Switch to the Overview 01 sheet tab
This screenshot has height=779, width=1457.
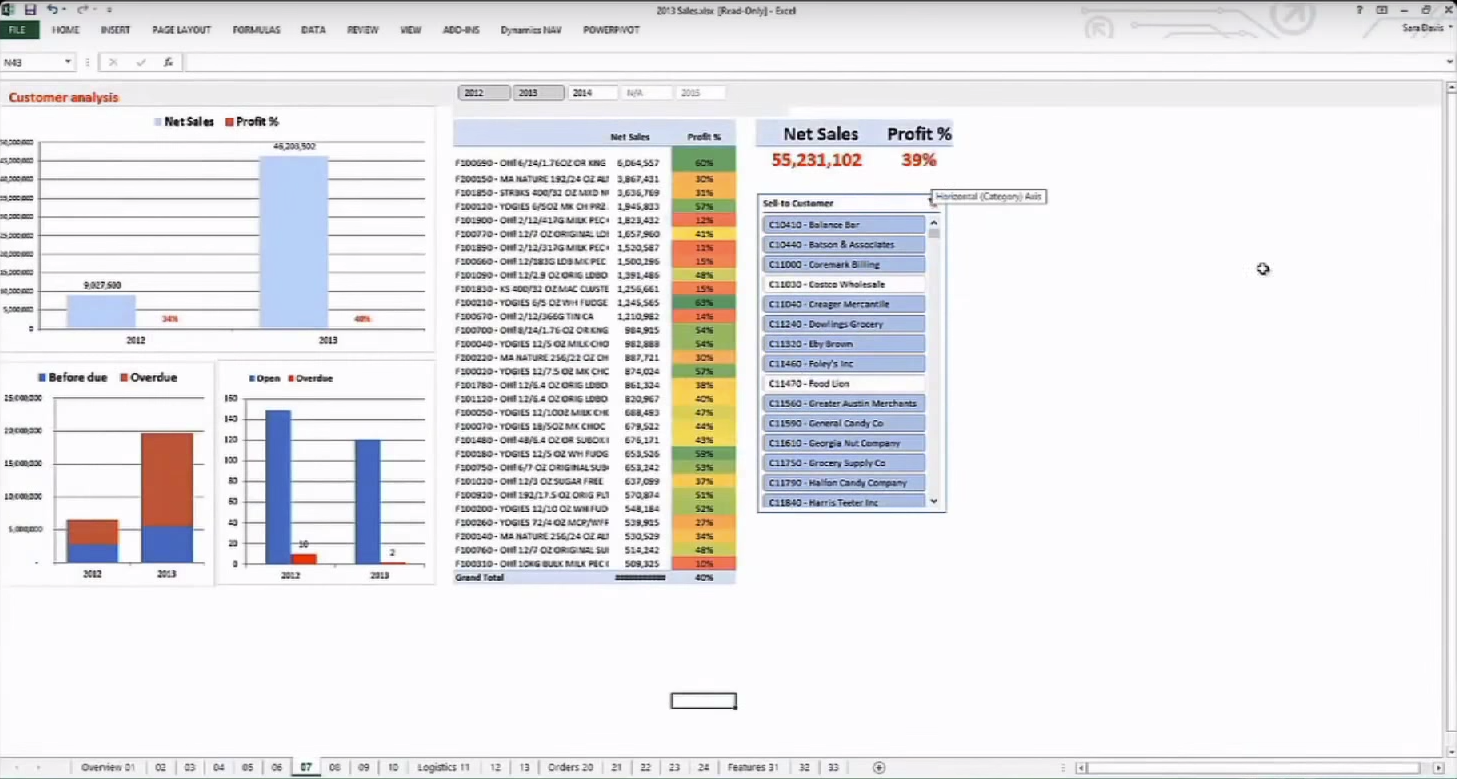point(107,768)
